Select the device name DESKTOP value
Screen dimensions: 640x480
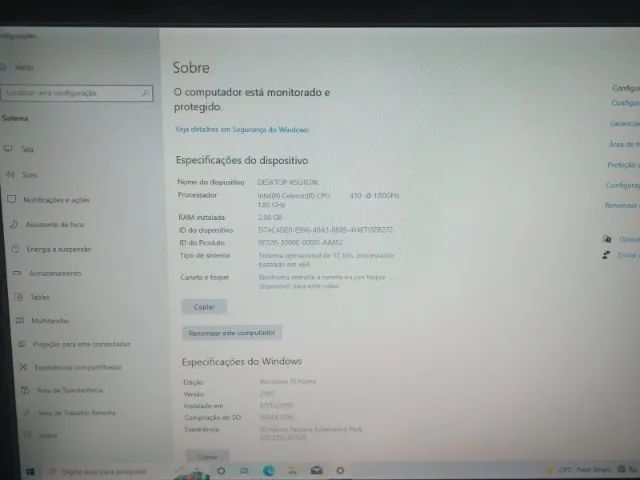pyautogui.click(x=288, y=182)
